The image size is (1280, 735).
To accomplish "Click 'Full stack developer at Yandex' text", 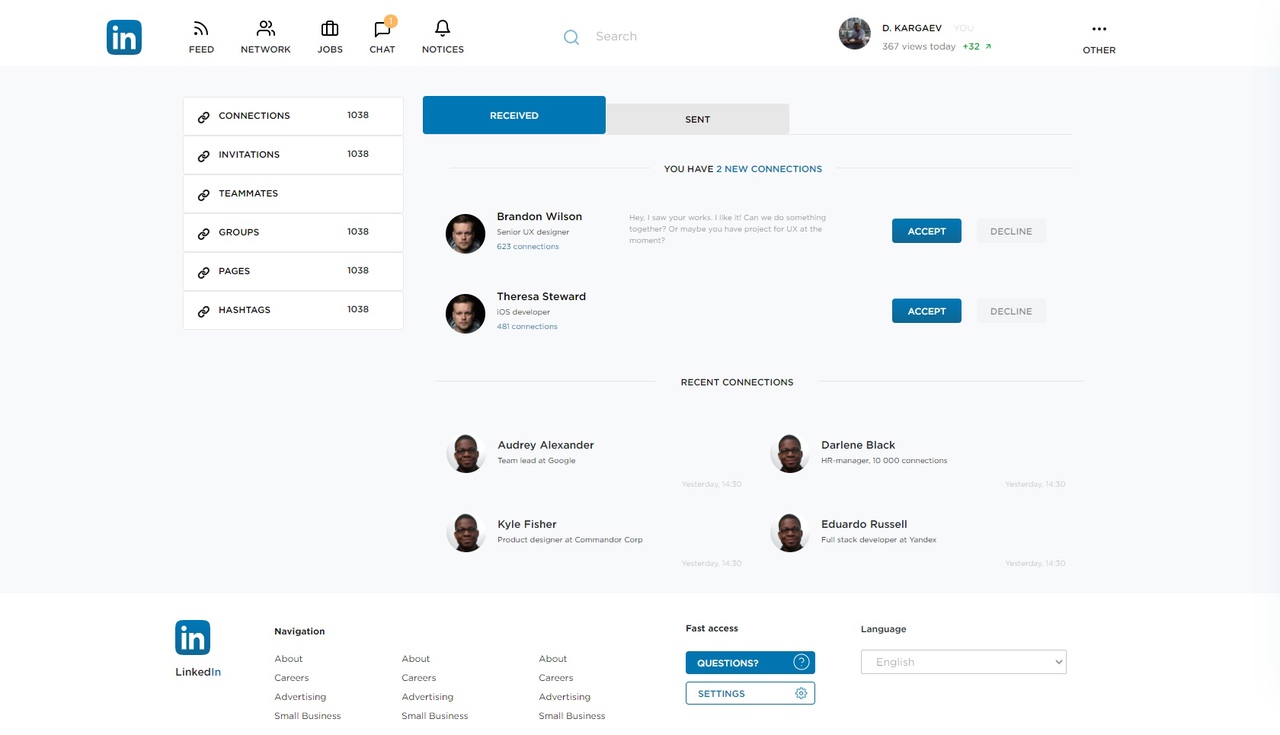I will [879, 540].
